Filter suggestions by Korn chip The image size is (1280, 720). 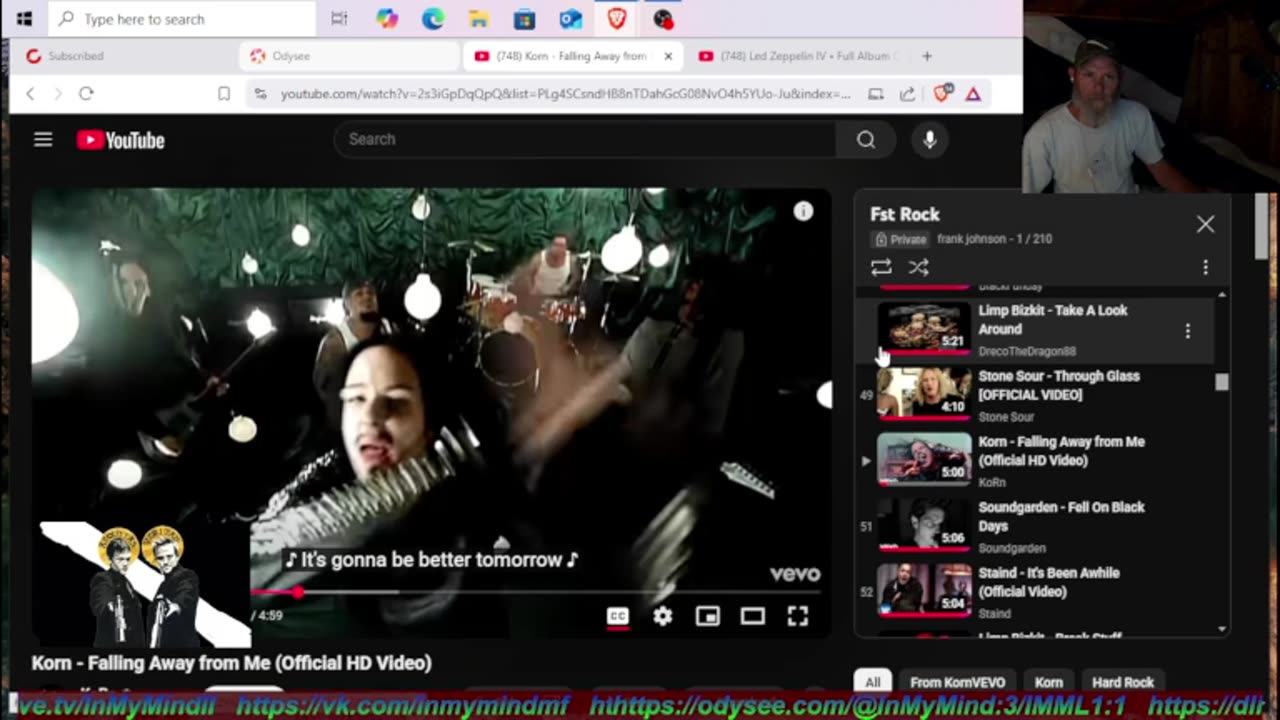click(1049, 682)
